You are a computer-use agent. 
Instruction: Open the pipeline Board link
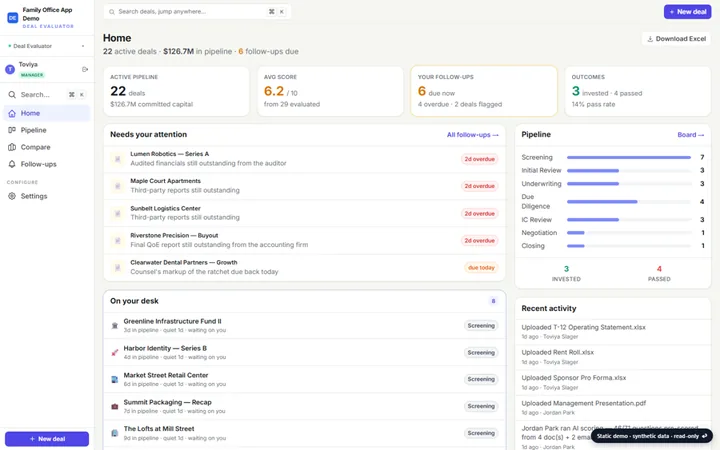point(691,135)
